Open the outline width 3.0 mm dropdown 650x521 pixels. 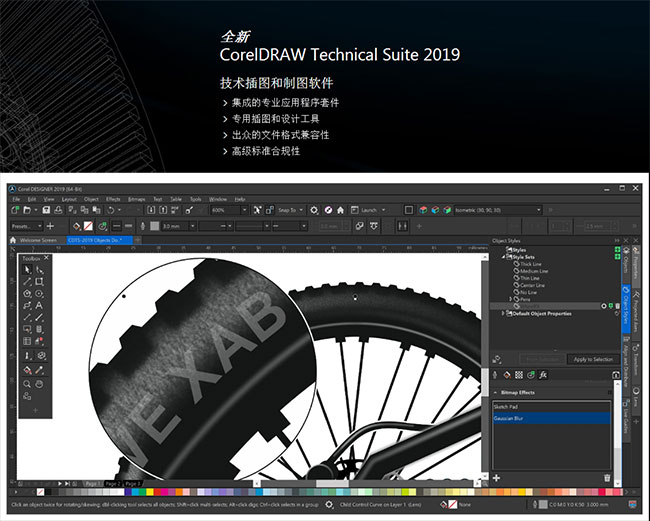click(192, 226)
